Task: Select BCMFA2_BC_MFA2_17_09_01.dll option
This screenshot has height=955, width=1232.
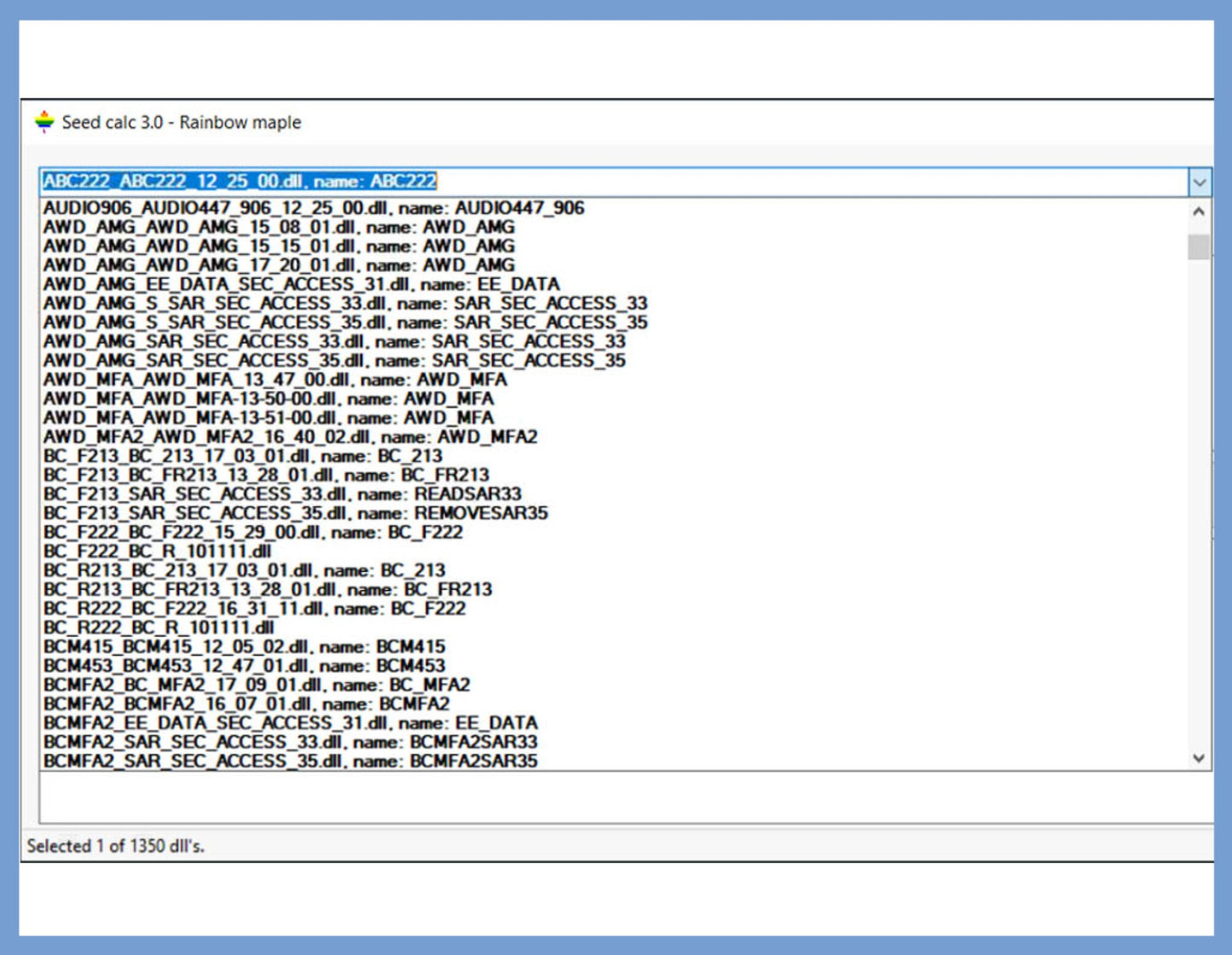Action: (257, 686)
